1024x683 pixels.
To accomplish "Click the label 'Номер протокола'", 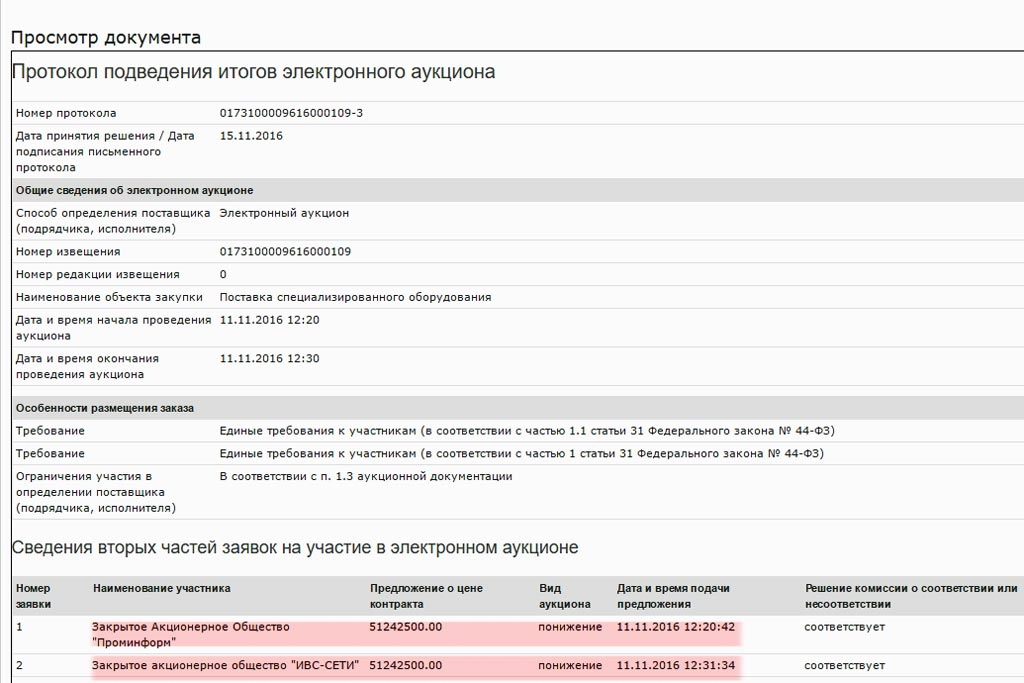I will tap(66, 113).
